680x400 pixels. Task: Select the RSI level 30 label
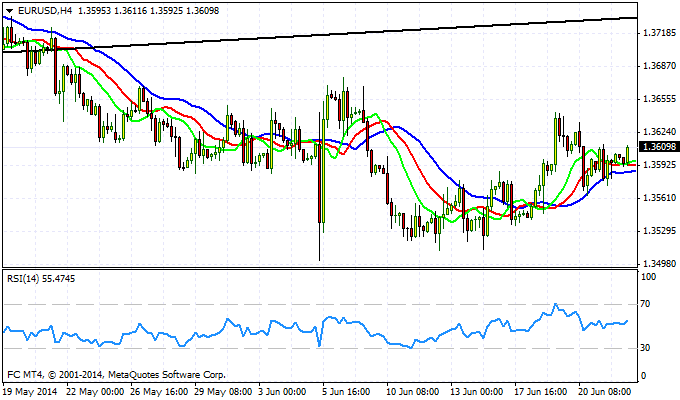(646, 348)
